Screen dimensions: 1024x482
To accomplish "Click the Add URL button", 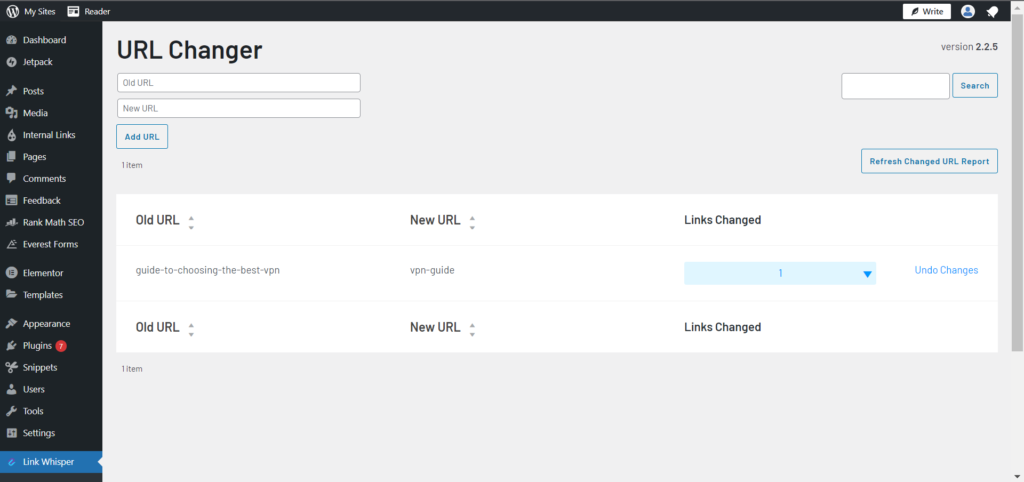I will point(142,137).
